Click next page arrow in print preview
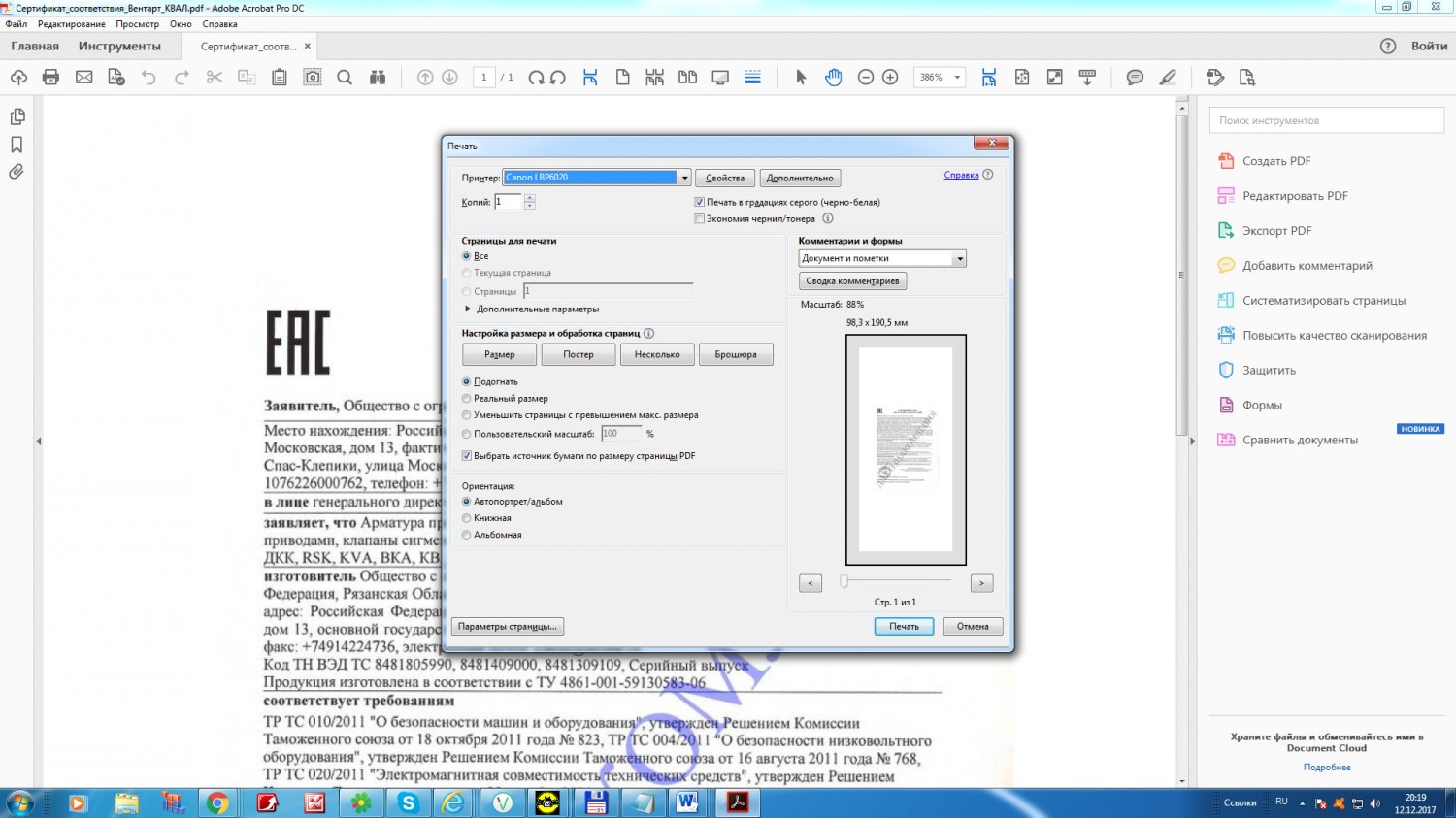This screenshot has width=1456, height=818. [981, 583]
